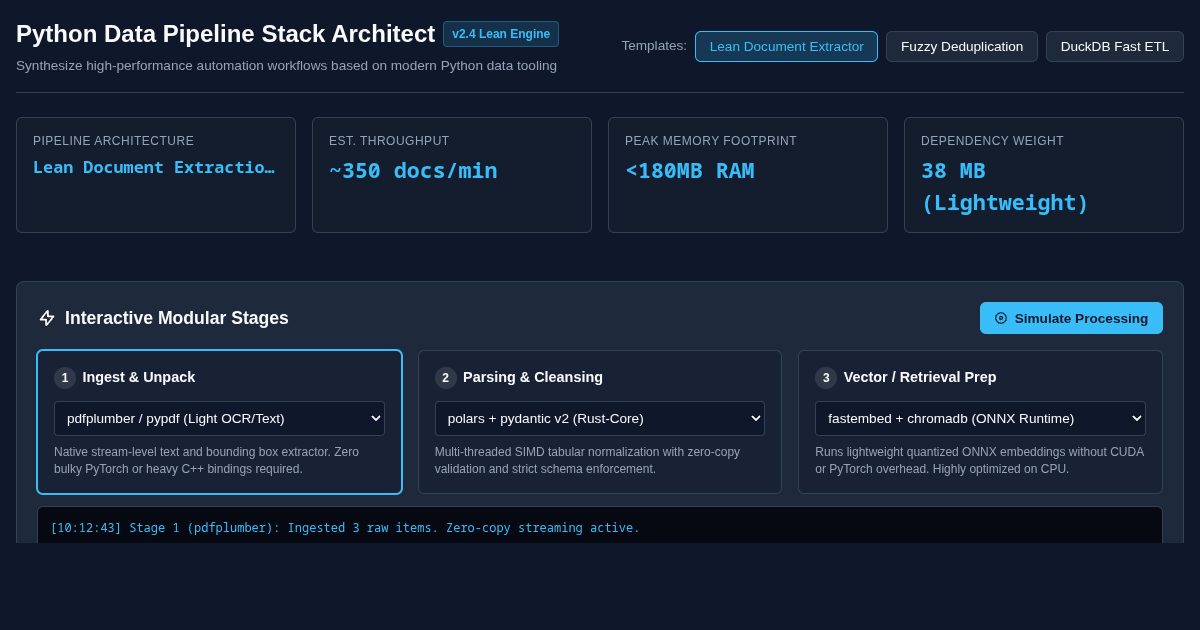Click the Est. Throughput card label

389,141
